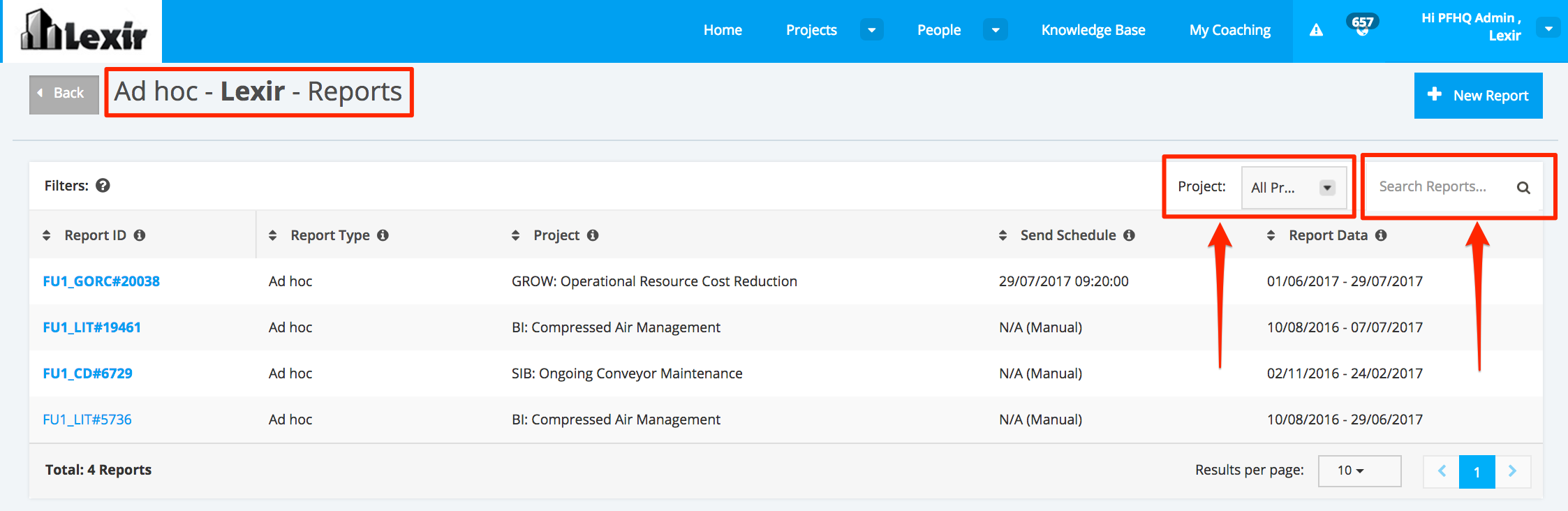
Task: Open Projects in navigation bar
Action: pos(811,30)
